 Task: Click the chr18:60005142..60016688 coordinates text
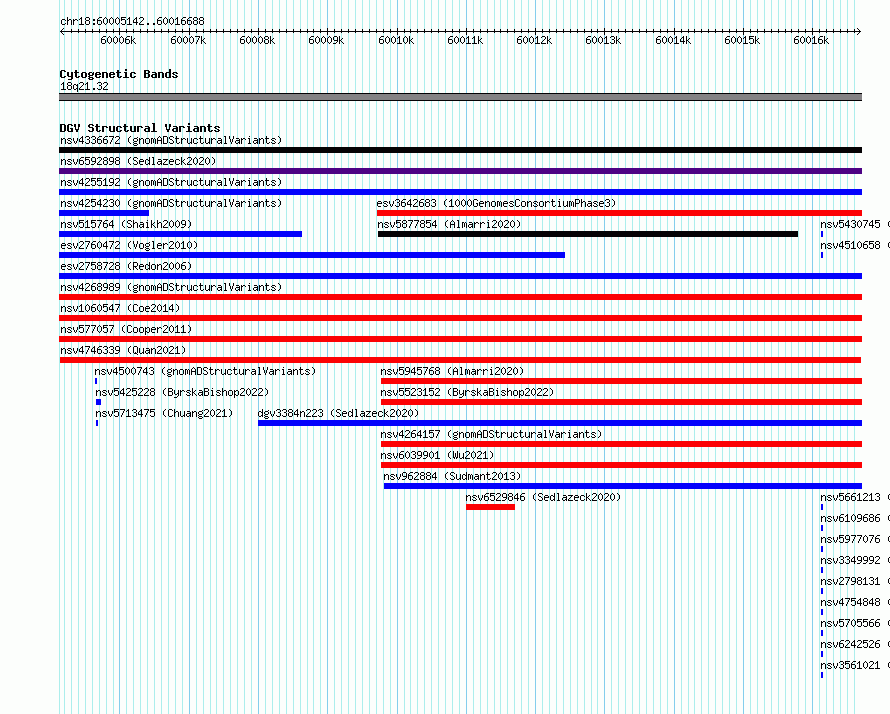tap(132, 21)
